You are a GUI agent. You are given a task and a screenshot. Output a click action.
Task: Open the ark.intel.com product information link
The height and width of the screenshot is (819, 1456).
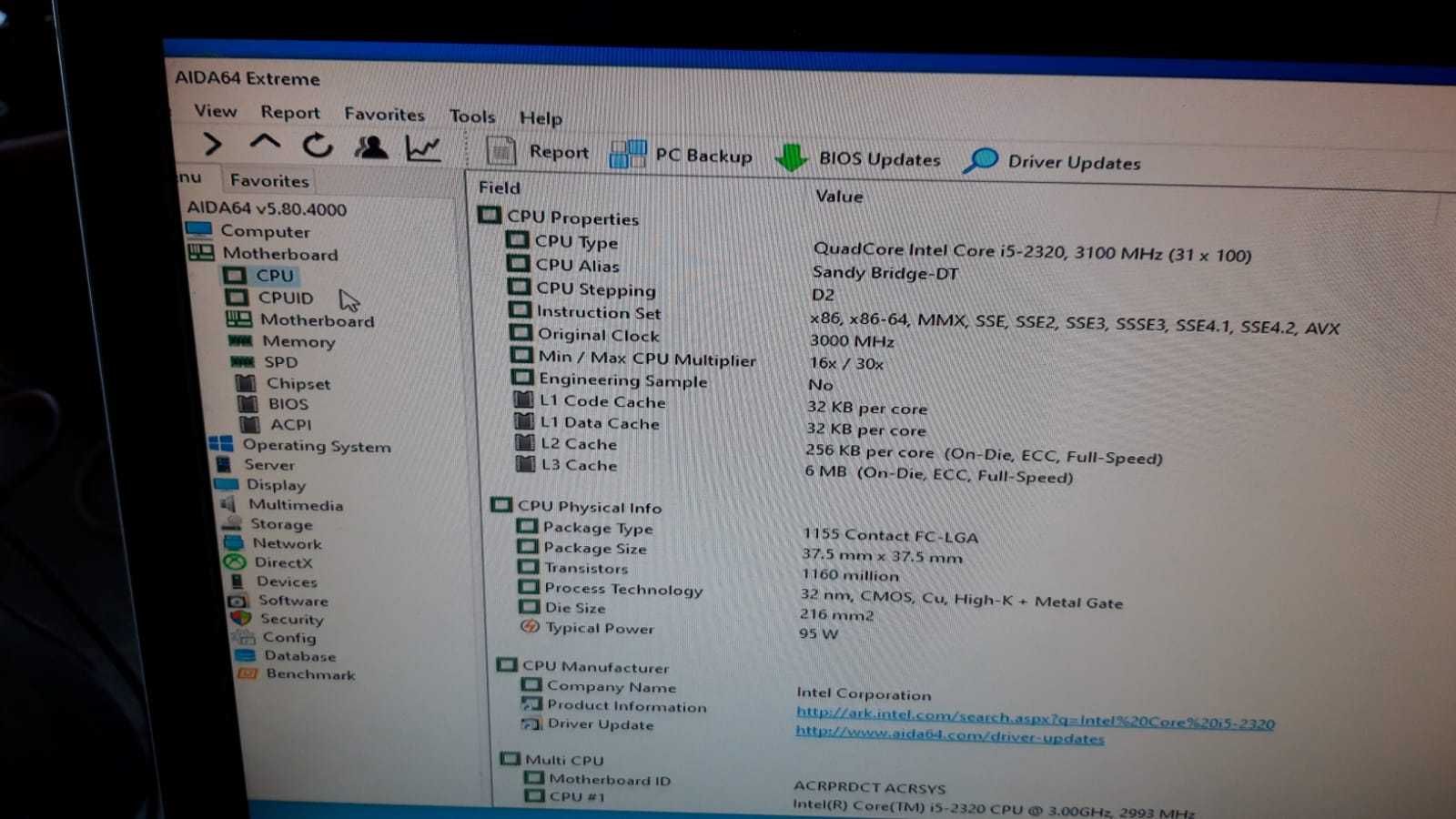(1035, 718)
